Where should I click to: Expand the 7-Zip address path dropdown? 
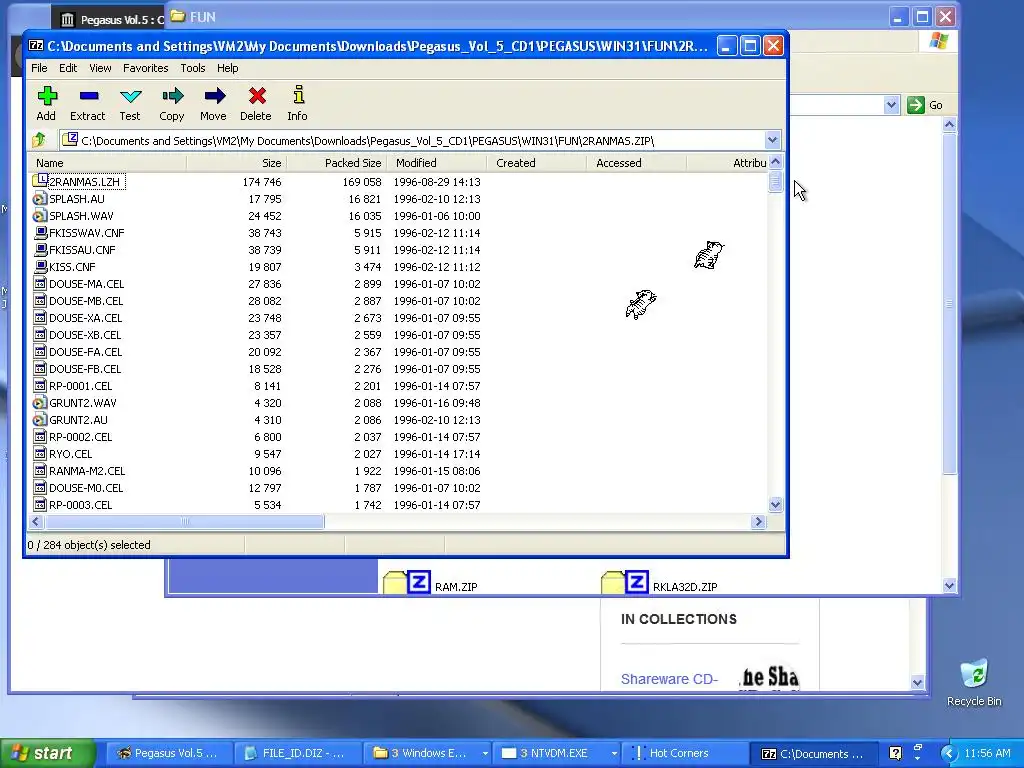(773, 140)
